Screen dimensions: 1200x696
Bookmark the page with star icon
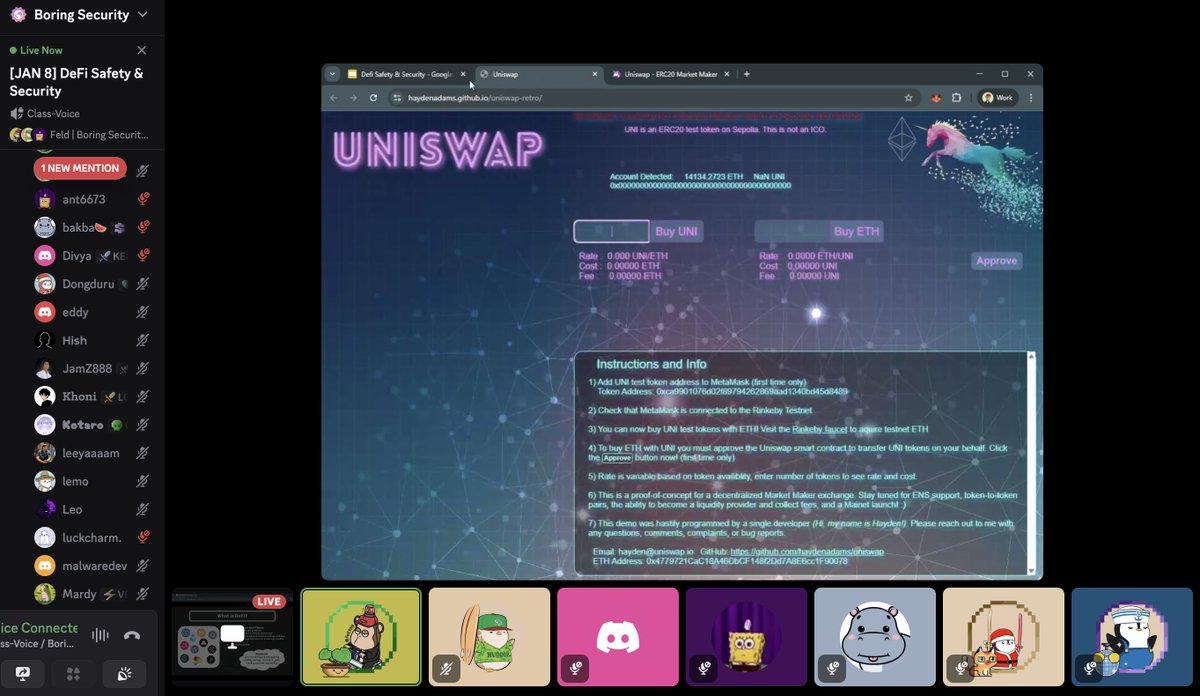pos(908,98)
